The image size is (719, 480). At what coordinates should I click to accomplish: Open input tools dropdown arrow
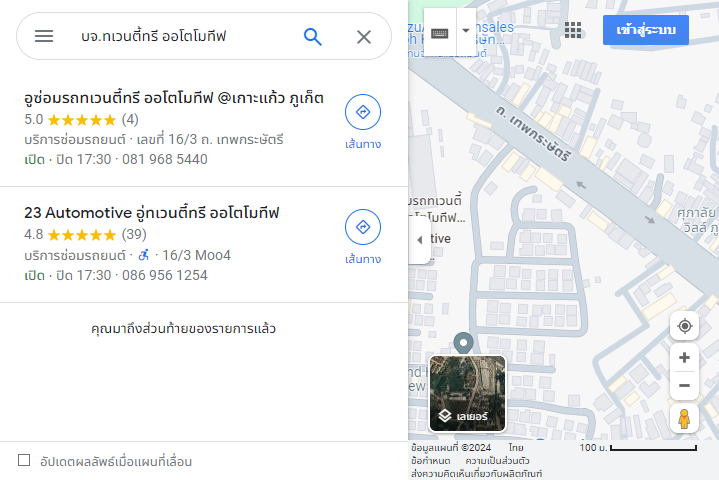point(466,31)
